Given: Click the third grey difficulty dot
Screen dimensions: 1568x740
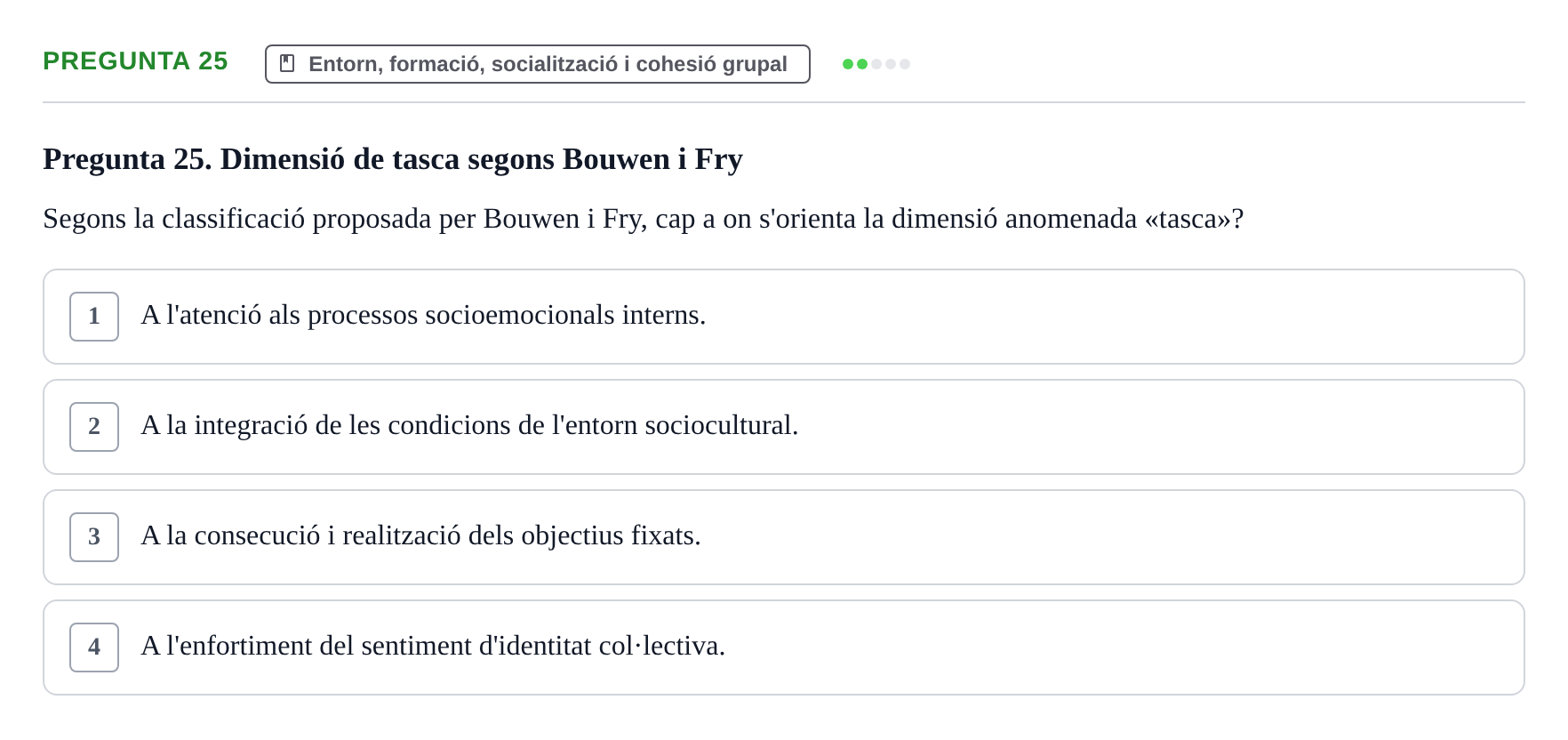Looking at the screenshot, I should point(876,64).
